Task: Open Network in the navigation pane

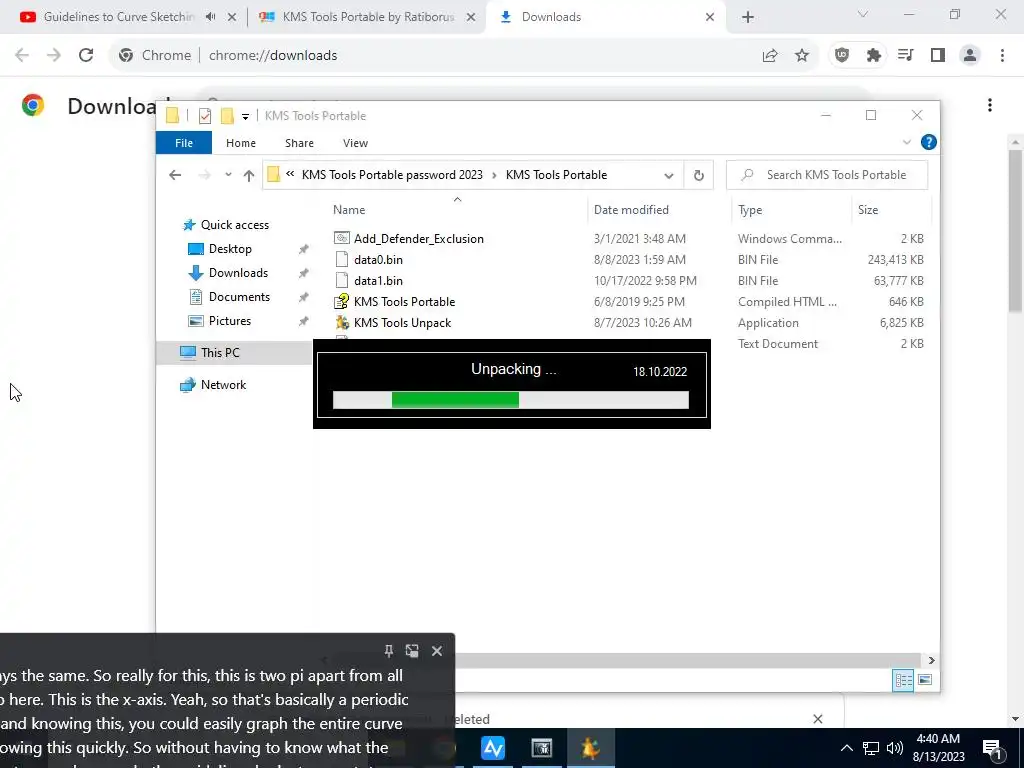Action: tap(223, 385)
